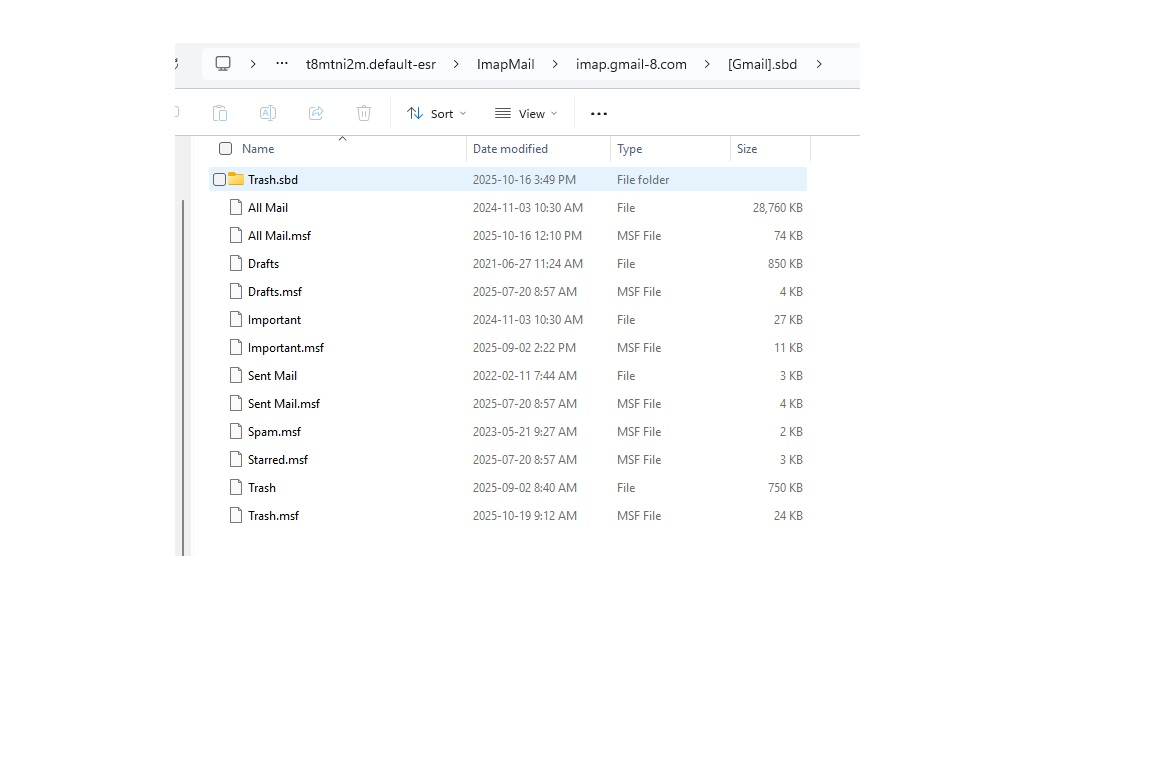Sort by the Size column header
This screenshot has width=1152, height=758.
[747, 148]
